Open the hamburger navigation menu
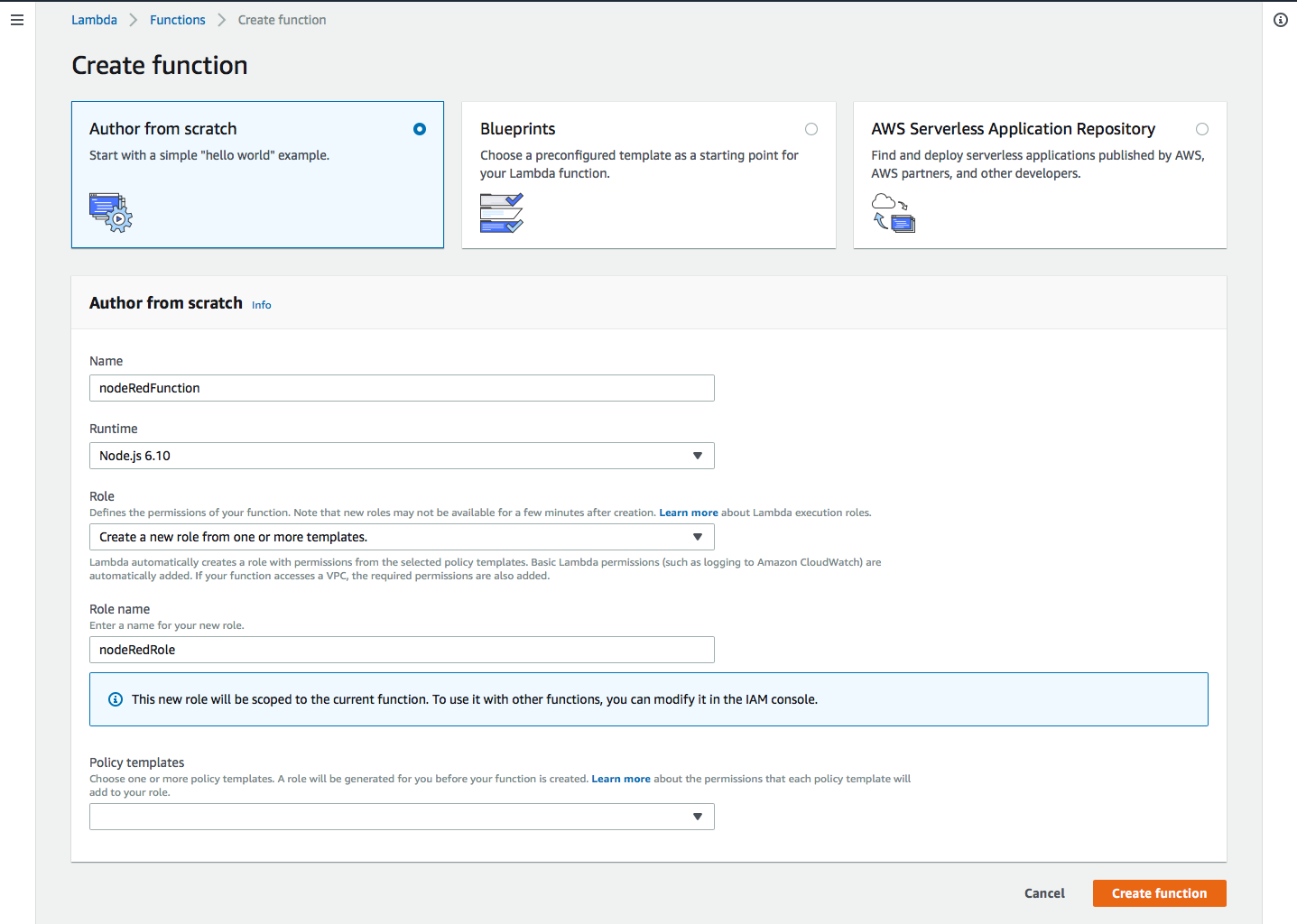 coord(17,20)
